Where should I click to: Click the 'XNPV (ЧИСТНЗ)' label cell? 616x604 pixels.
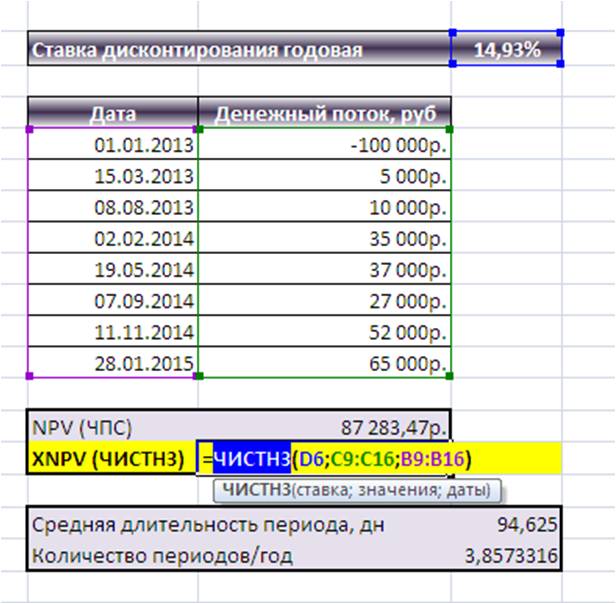click(x=112, y=458)
